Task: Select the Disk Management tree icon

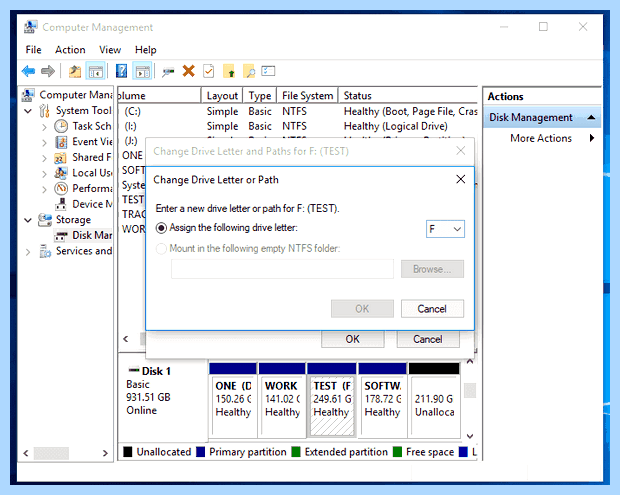Action: (61, 236)
